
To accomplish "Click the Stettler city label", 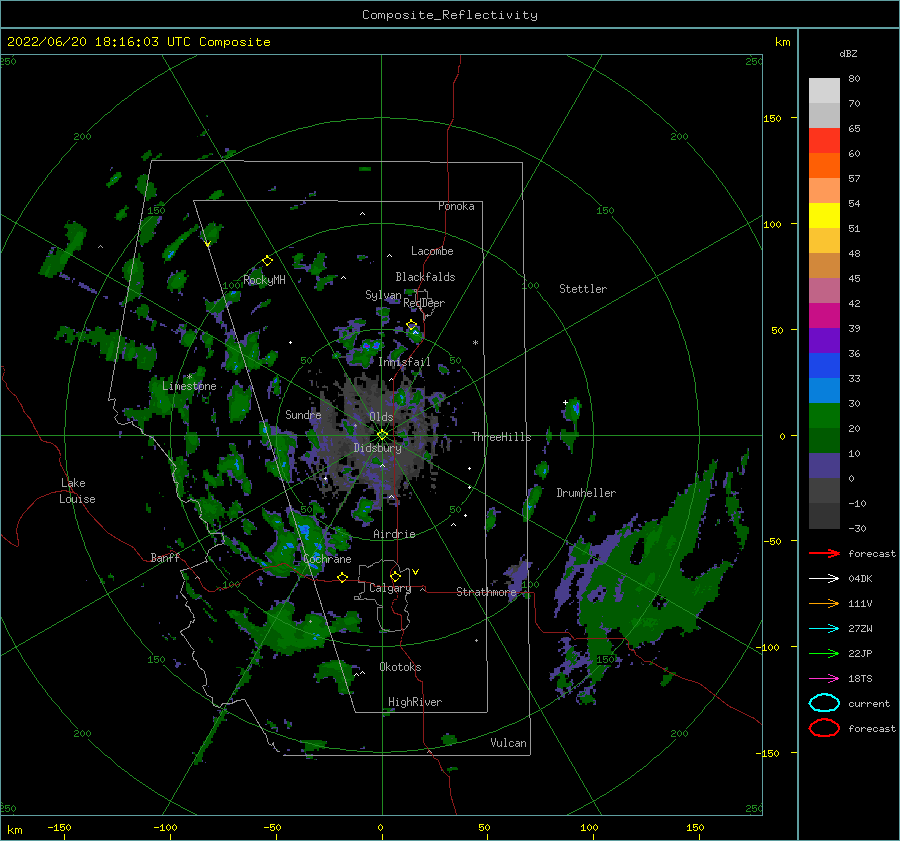I will click(x=583, y=289).
